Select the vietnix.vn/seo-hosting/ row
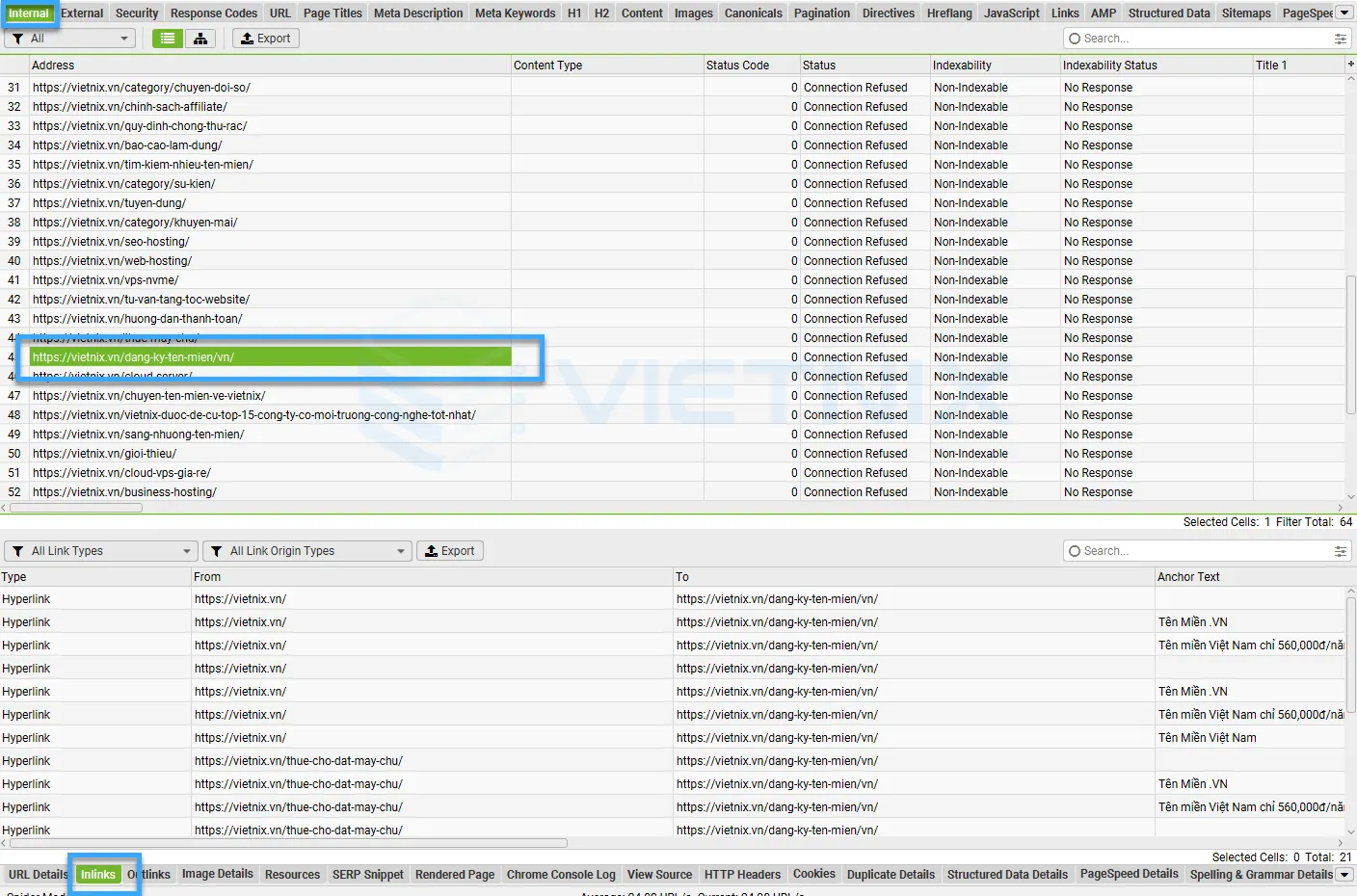This screenshot has width=1357, height=896. tap(111, 242)
